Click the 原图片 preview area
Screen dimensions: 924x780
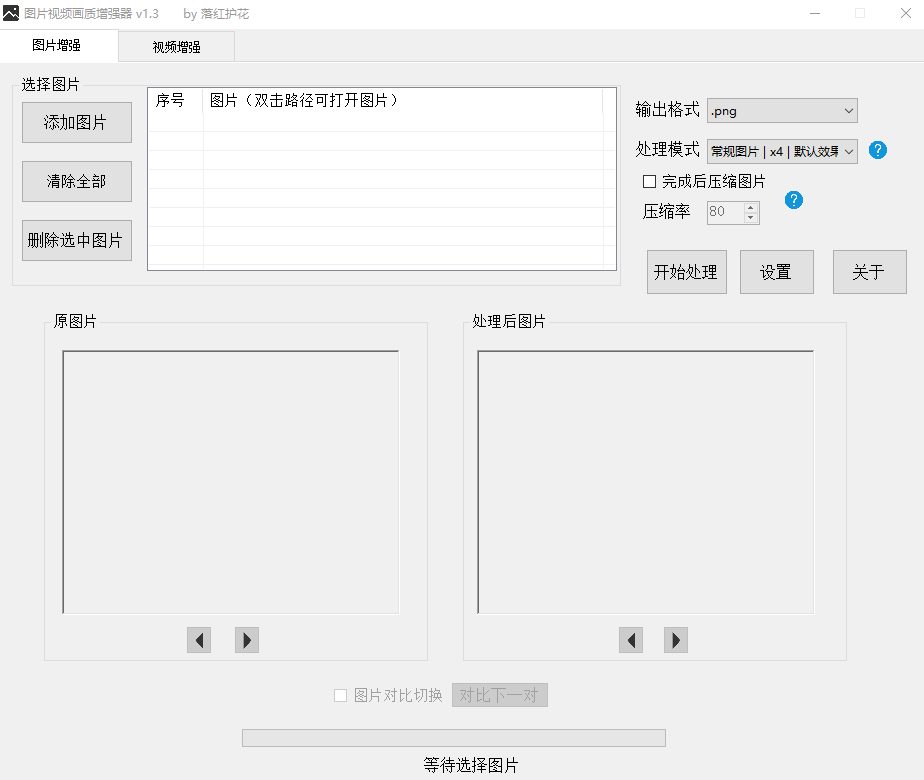pyautogui.click(x=231, y=482)
